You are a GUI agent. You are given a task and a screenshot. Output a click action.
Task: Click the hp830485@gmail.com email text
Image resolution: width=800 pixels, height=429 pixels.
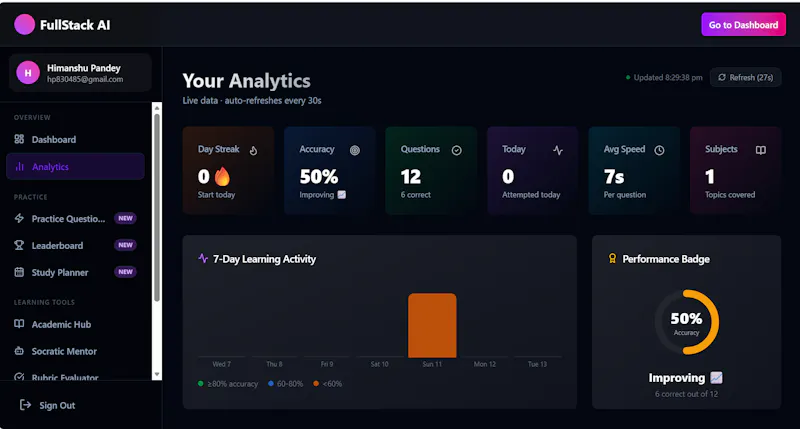(x=85, y=79)
